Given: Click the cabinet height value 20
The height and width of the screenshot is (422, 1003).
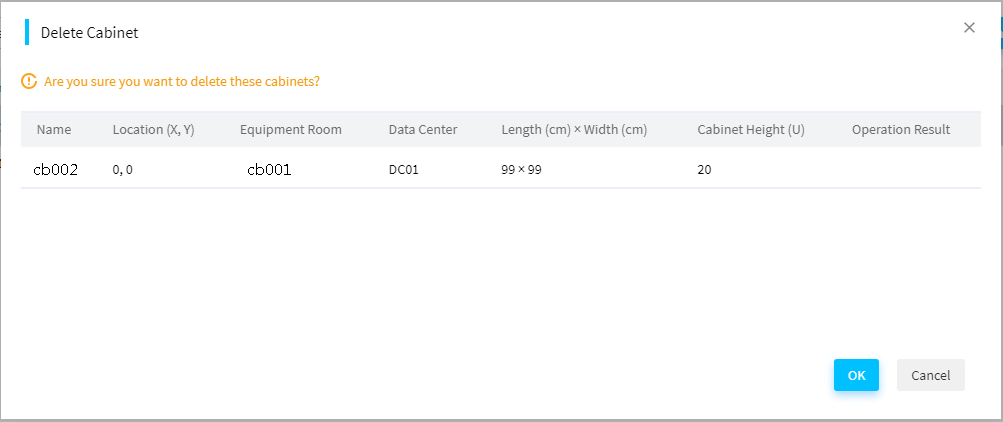Looking at the screenshot, I should pyautogui.click(x=704, y=170).
